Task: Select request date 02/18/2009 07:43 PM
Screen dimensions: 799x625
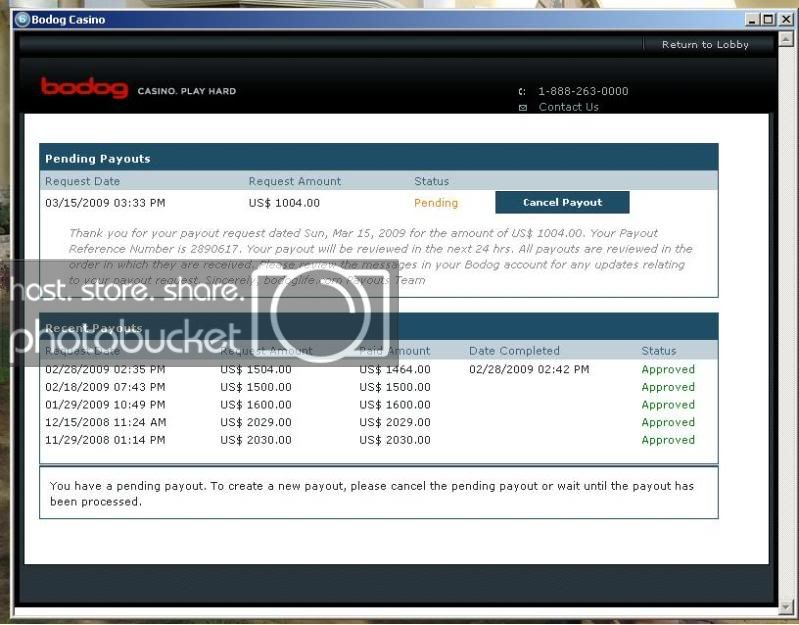Action: pos(105,387)
